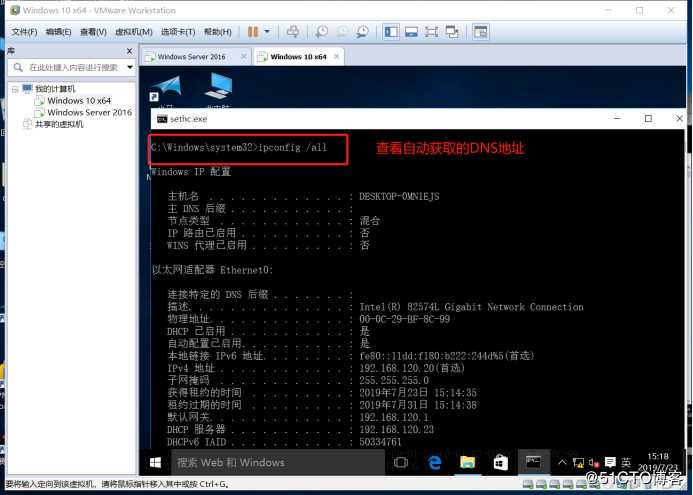Select Windows Server 2016 in library tree
Screen dimensions: 693x495
point(90,113)
